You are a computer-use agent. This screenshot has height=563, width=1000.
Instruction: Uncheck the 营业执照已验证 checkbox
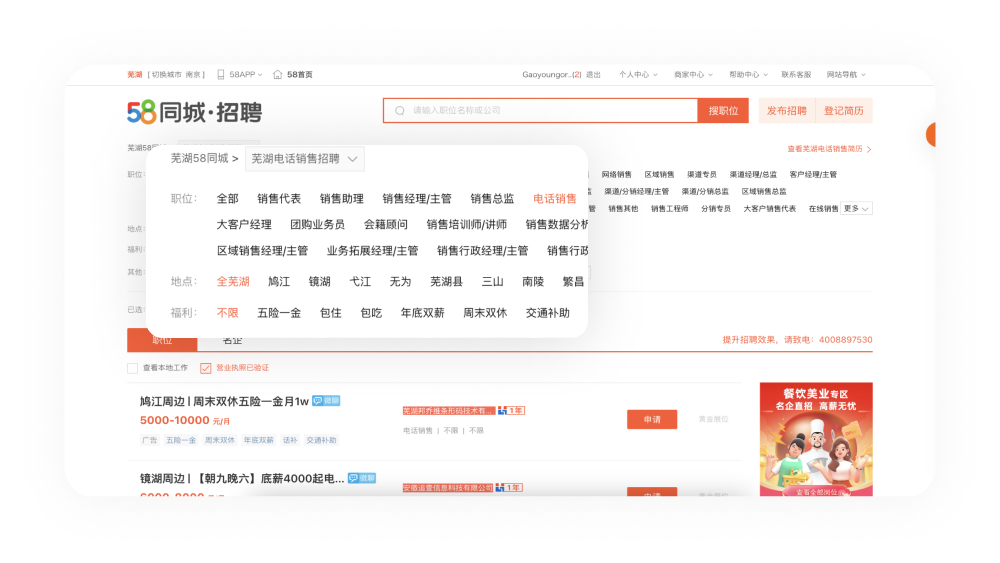206,368
